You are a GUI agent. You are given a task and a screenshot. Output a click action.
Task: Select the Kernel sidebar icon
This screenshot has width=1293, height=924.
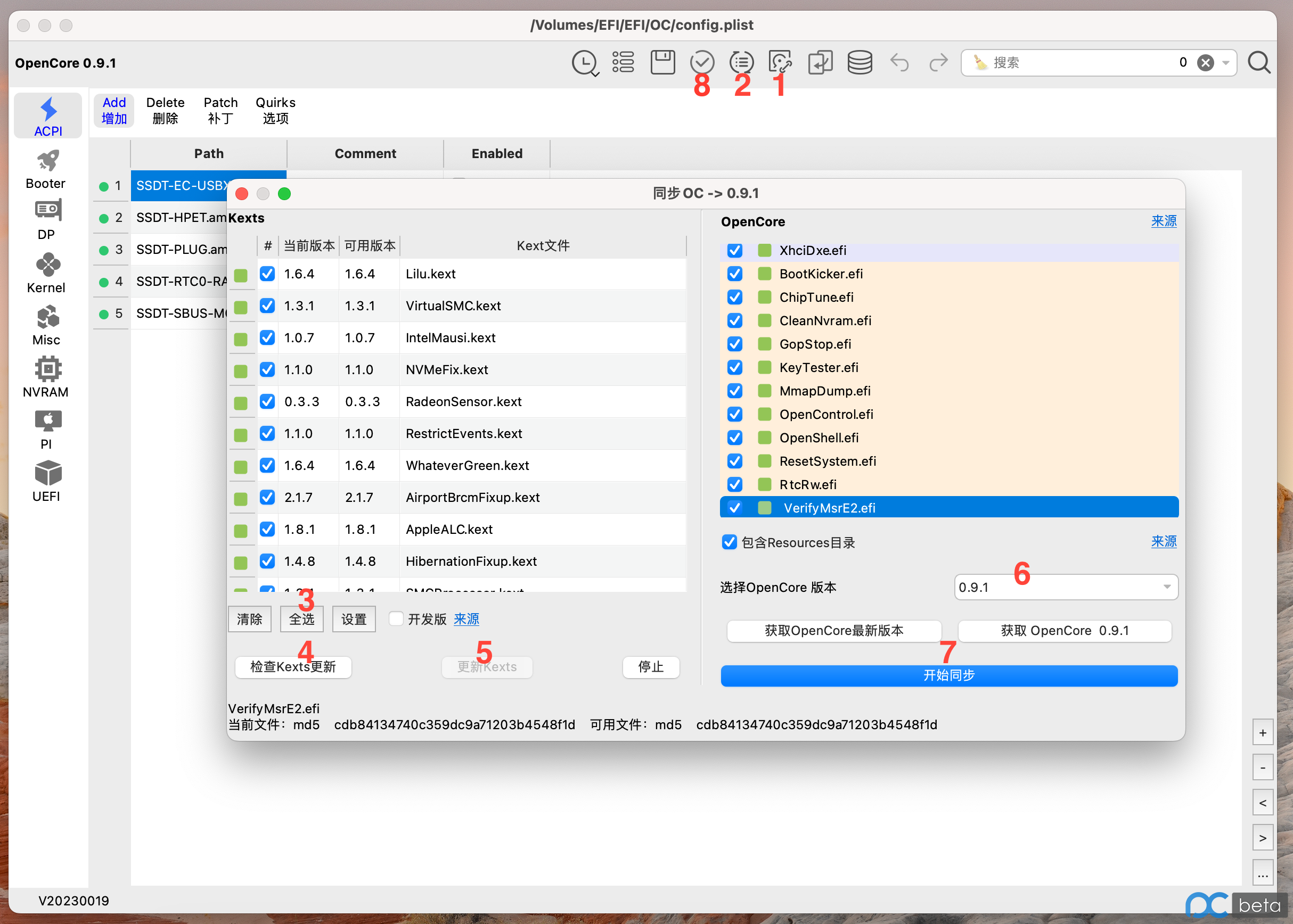(x=47, y=273)
